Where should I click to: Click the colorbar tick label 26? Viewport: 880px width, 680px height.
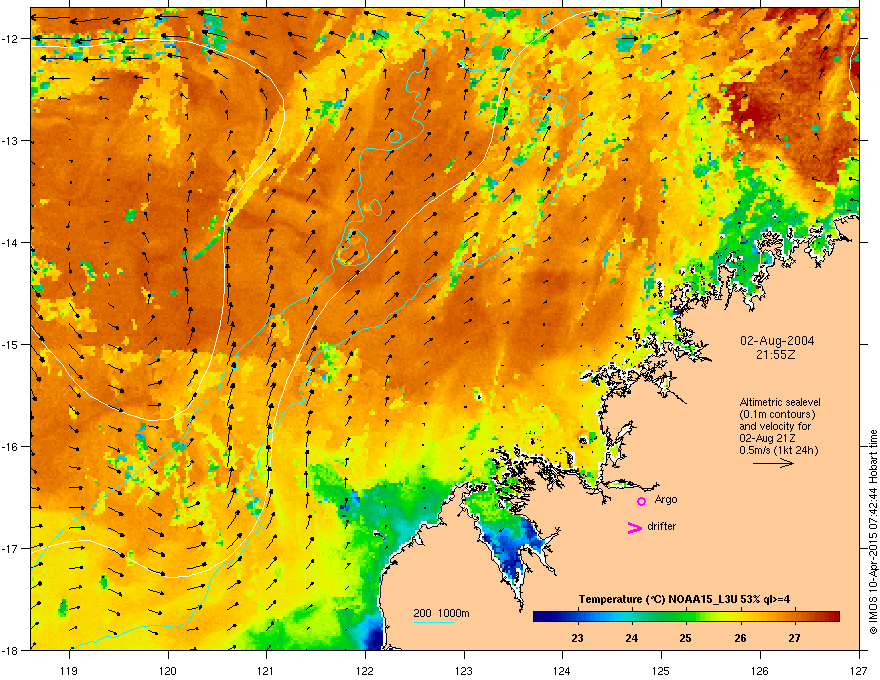(x=740, y=638)
